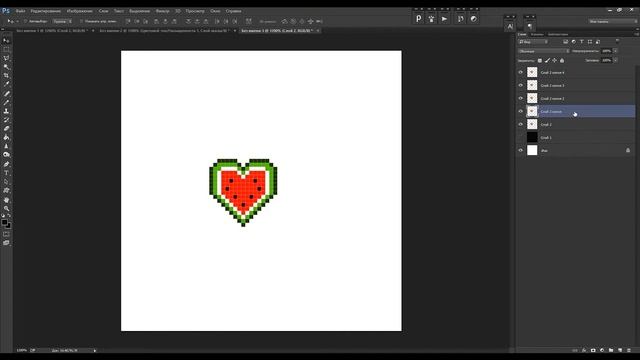The height and width of the screenshot is (360, 640).
Task: Open the Фильтр menu
Action: coord(162,11)
